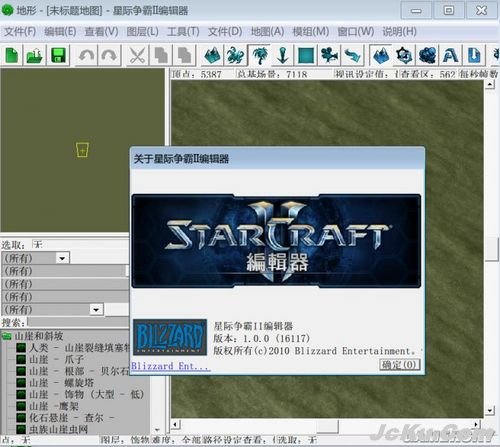Image resolution: width=500 pixels, height=447 pixels.
Task: Select tree item 人类 - 山崖裂缝填塞物
Action: click(79, 348)
